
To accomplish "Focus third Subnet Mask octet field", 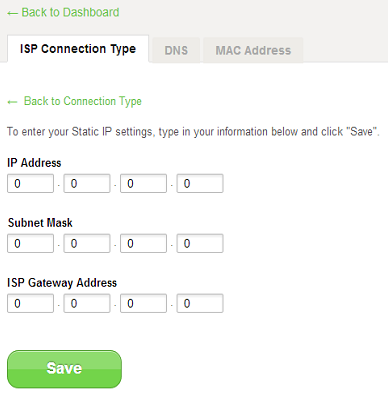I will (143, 243).
